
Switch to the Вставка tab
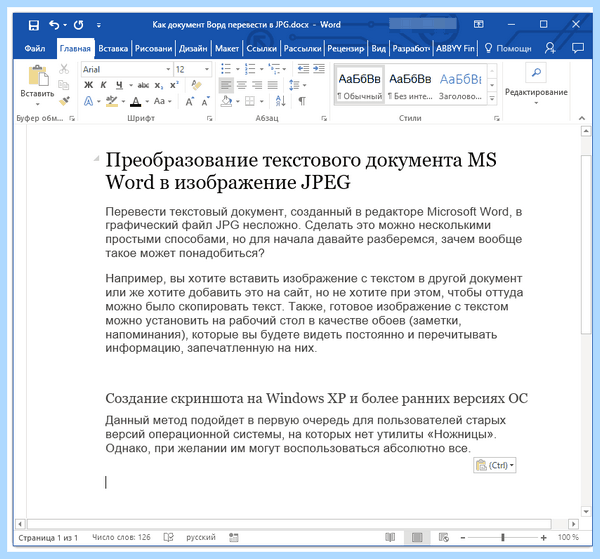(x=113, y=49)
